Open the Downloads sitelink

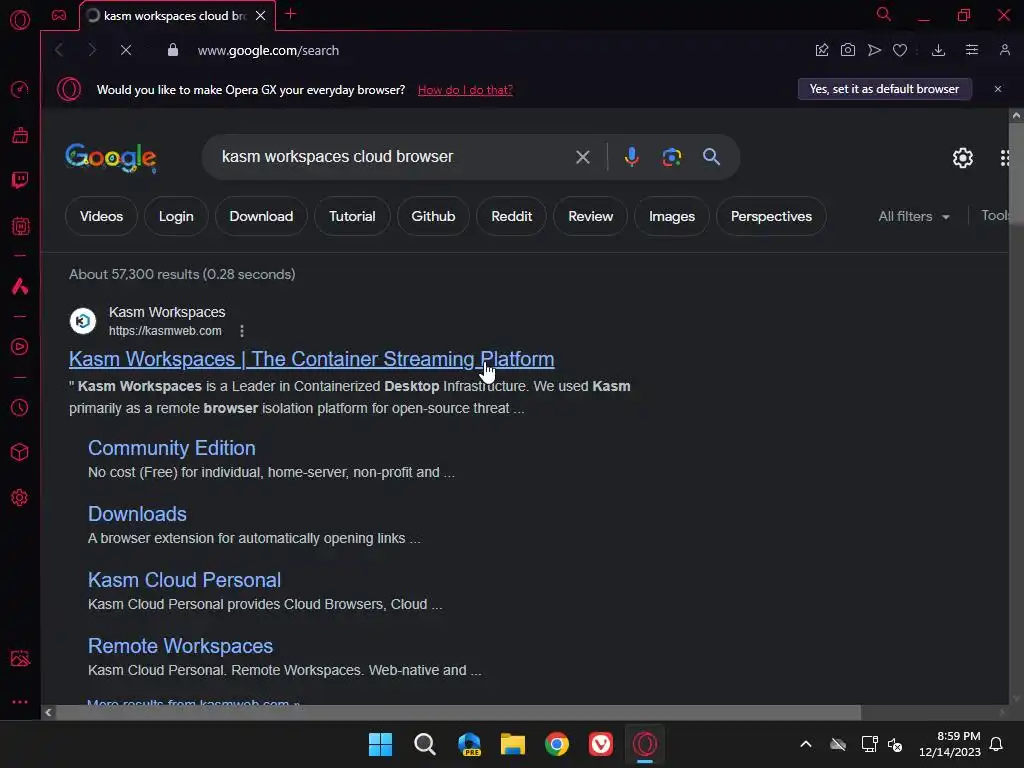pos(137,514)
